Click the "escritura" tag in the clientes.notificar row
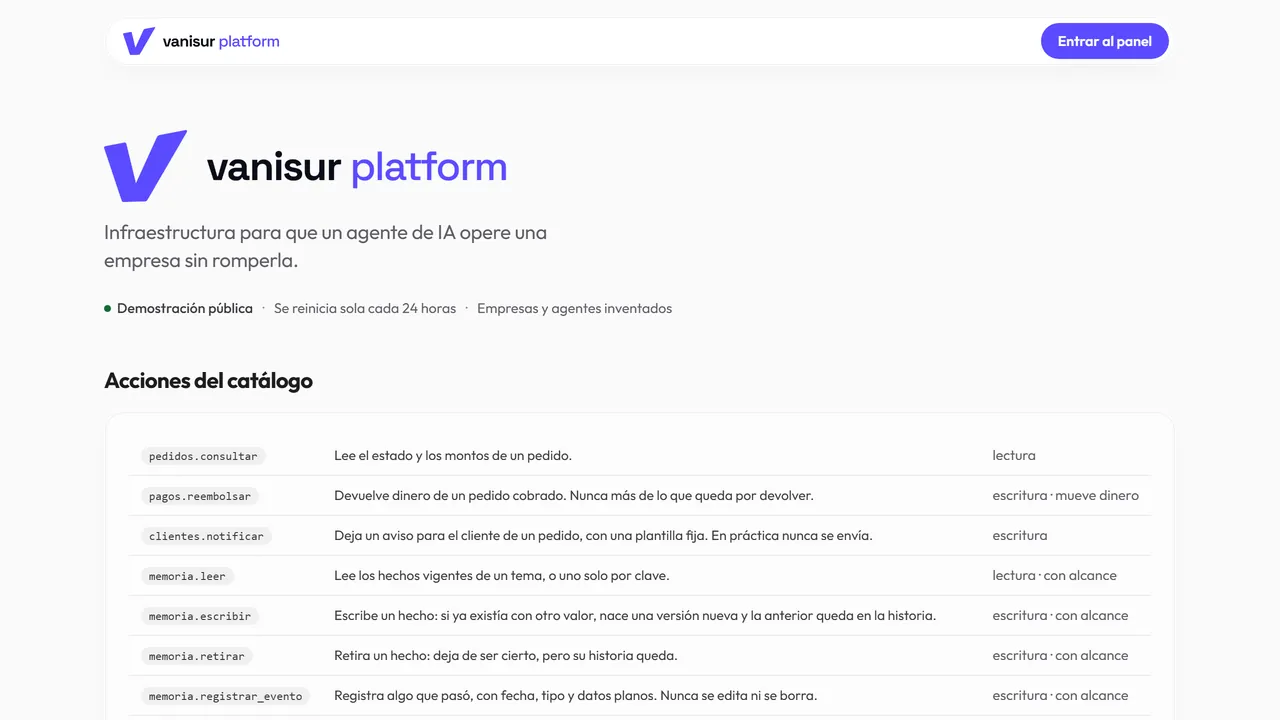 [x=1020, y=536]
